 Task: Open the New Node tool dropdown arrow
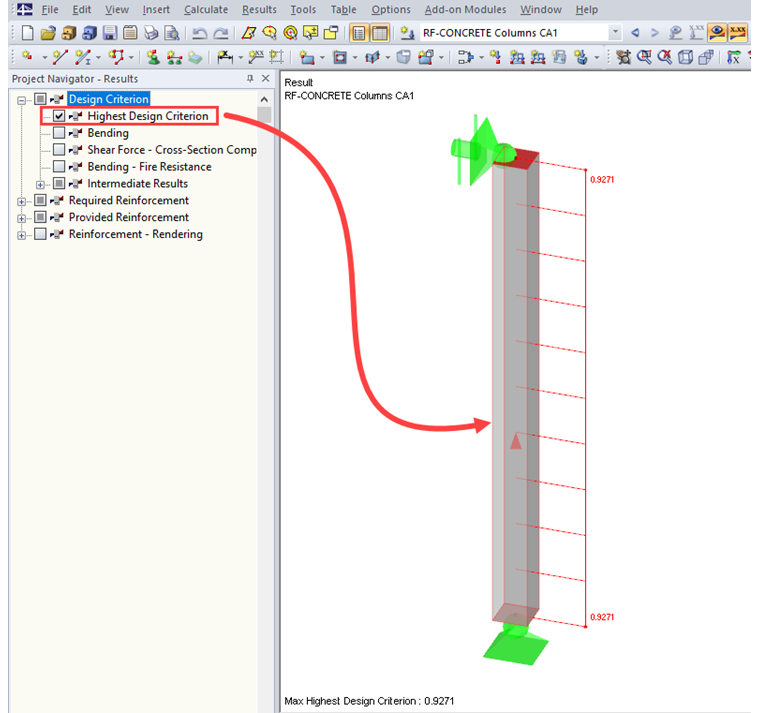click(x=45, y=58)
